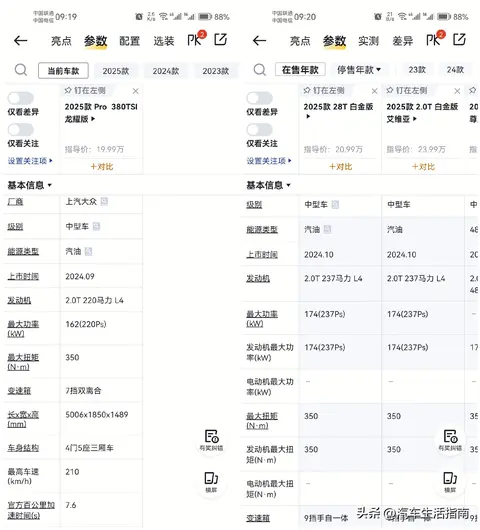Image resolution: width=480 pixels, height=530 pixels.
Task: Tap info icon next to 上汽大众
Action: pos(104,201)
